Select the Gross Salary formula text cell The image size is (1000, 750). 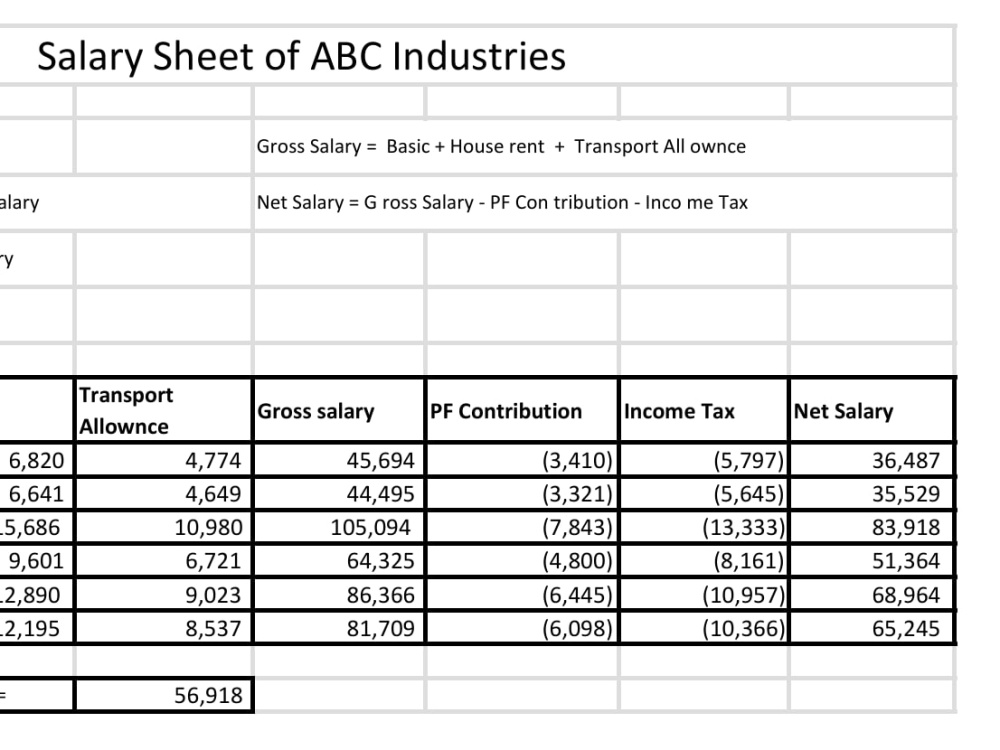pos(603,147)
